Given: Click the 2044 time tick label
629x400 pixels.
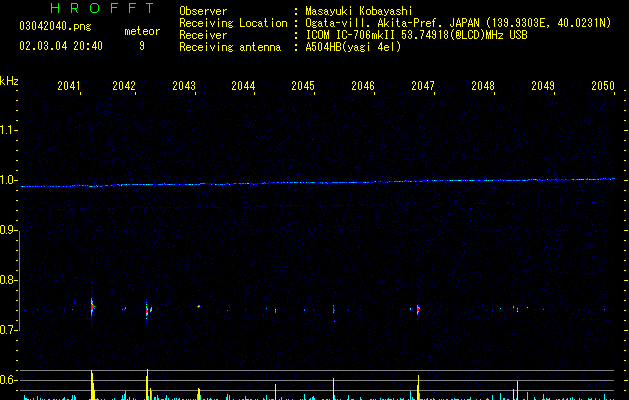Looking at the screenshot, I should click(243, 86).
